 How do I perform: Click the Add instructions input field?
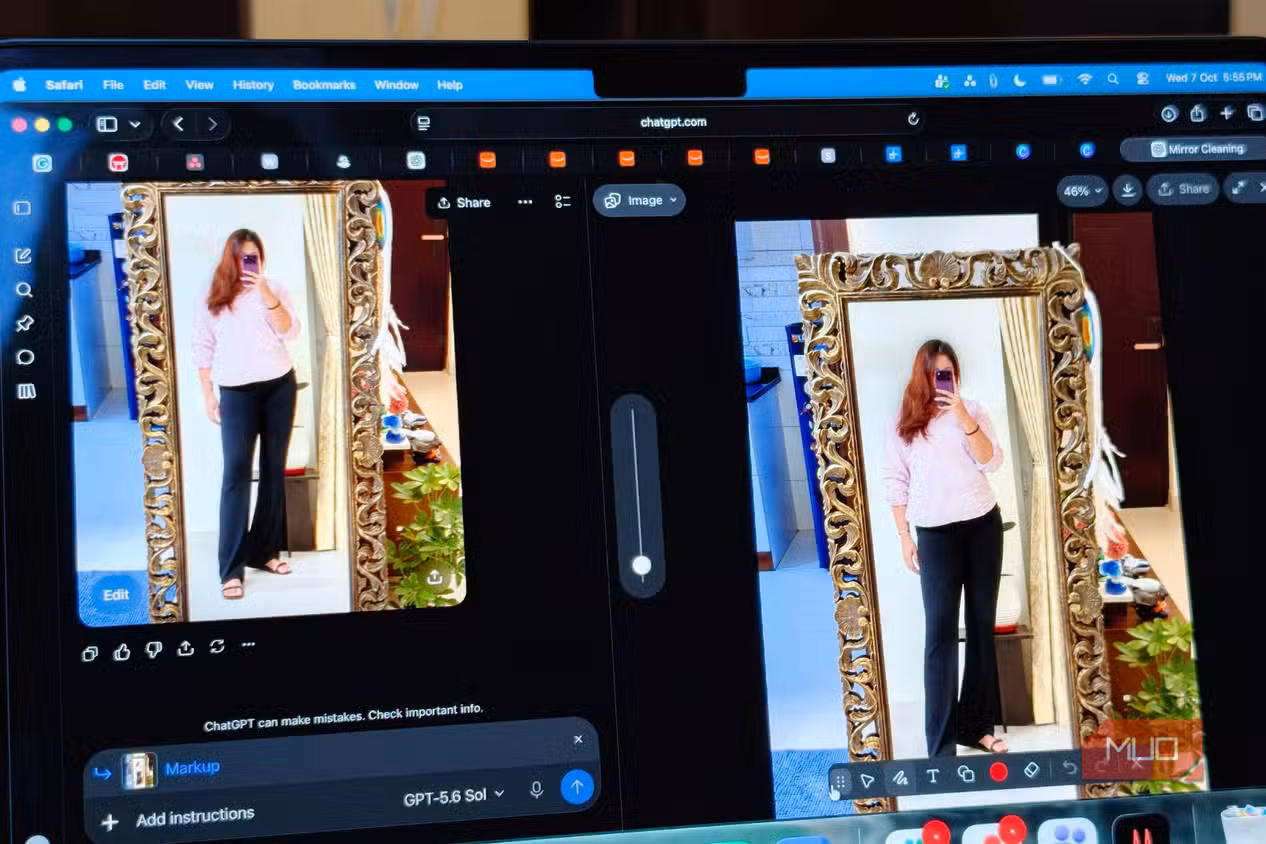tap(195, 816)
